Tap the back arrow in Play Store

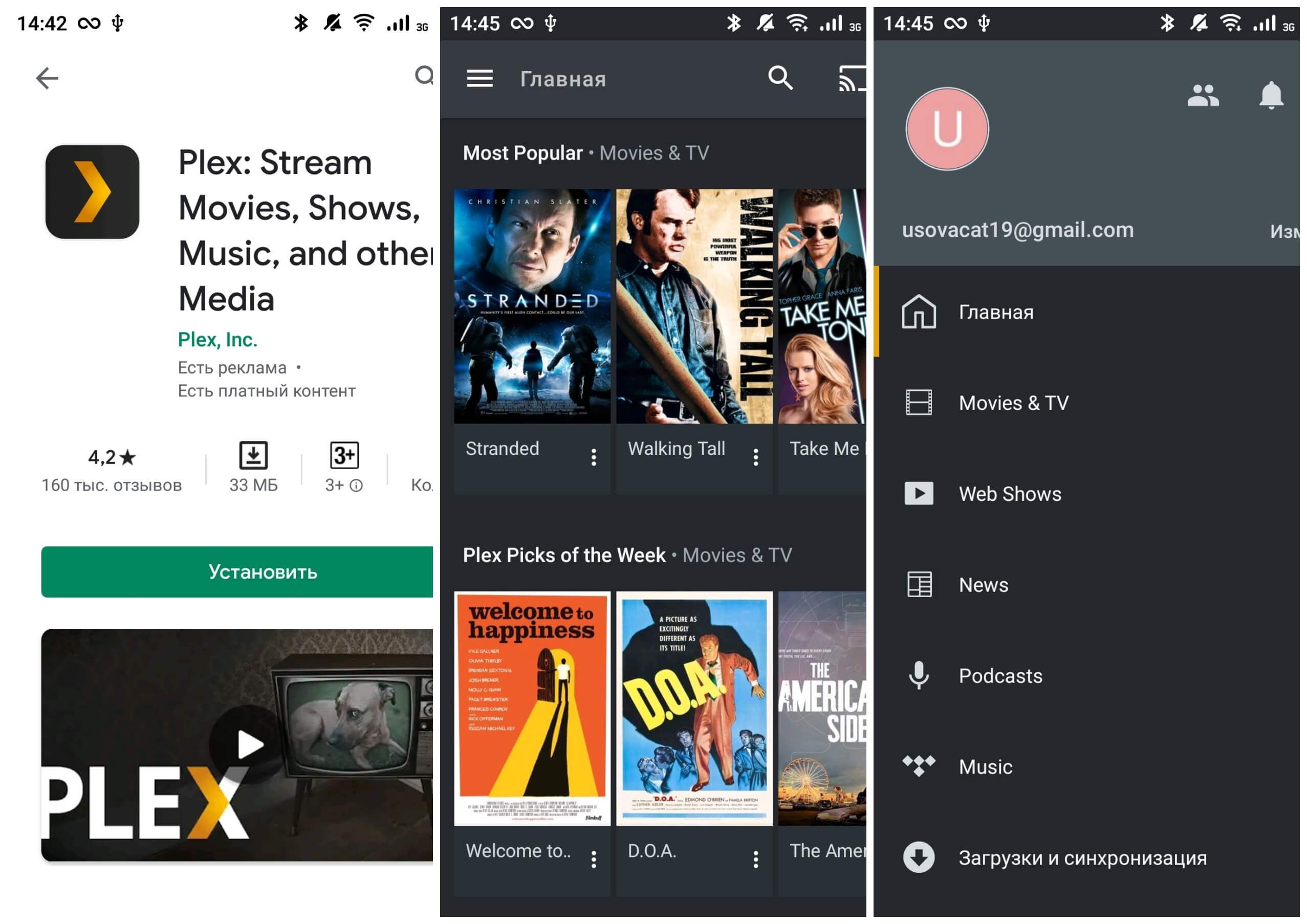tap(47, 78)
